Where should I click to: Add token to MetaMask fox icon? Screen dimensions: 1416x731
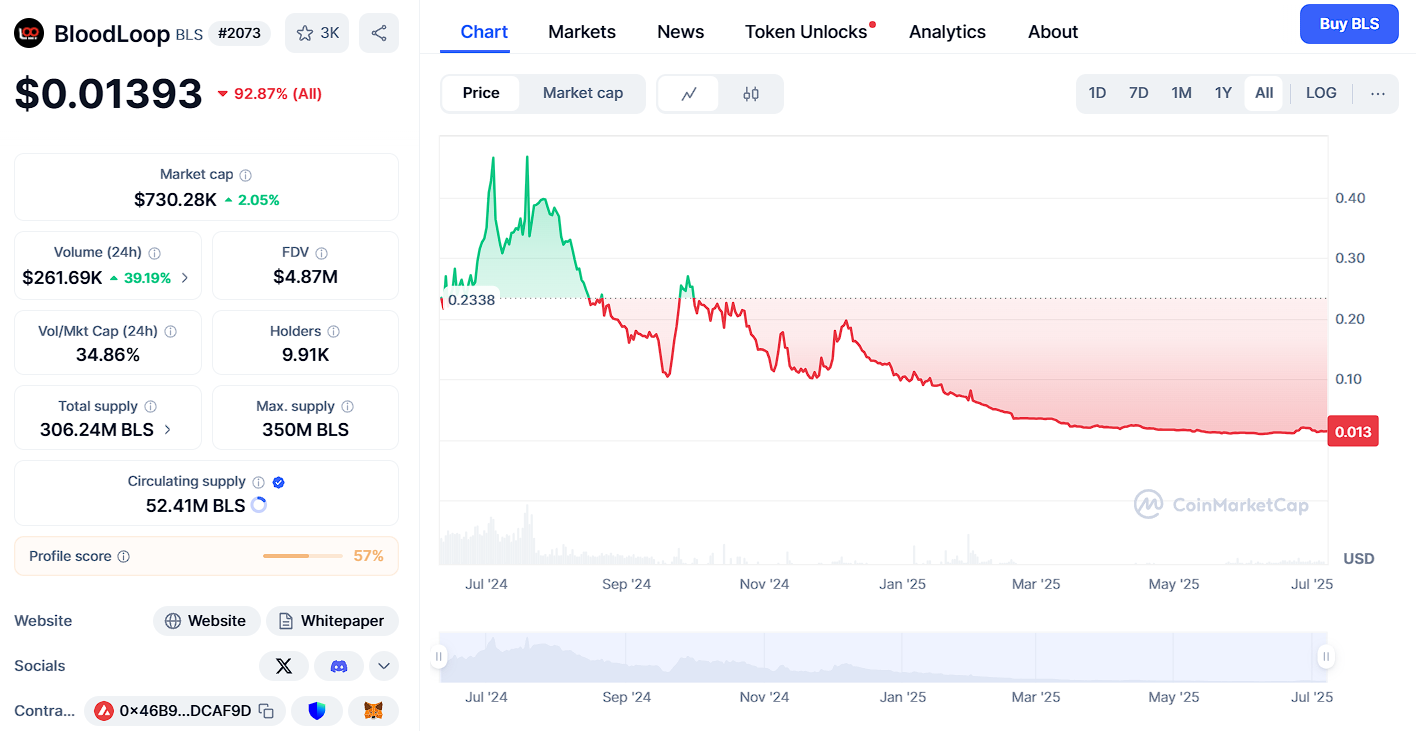click(x=373, y=711)
